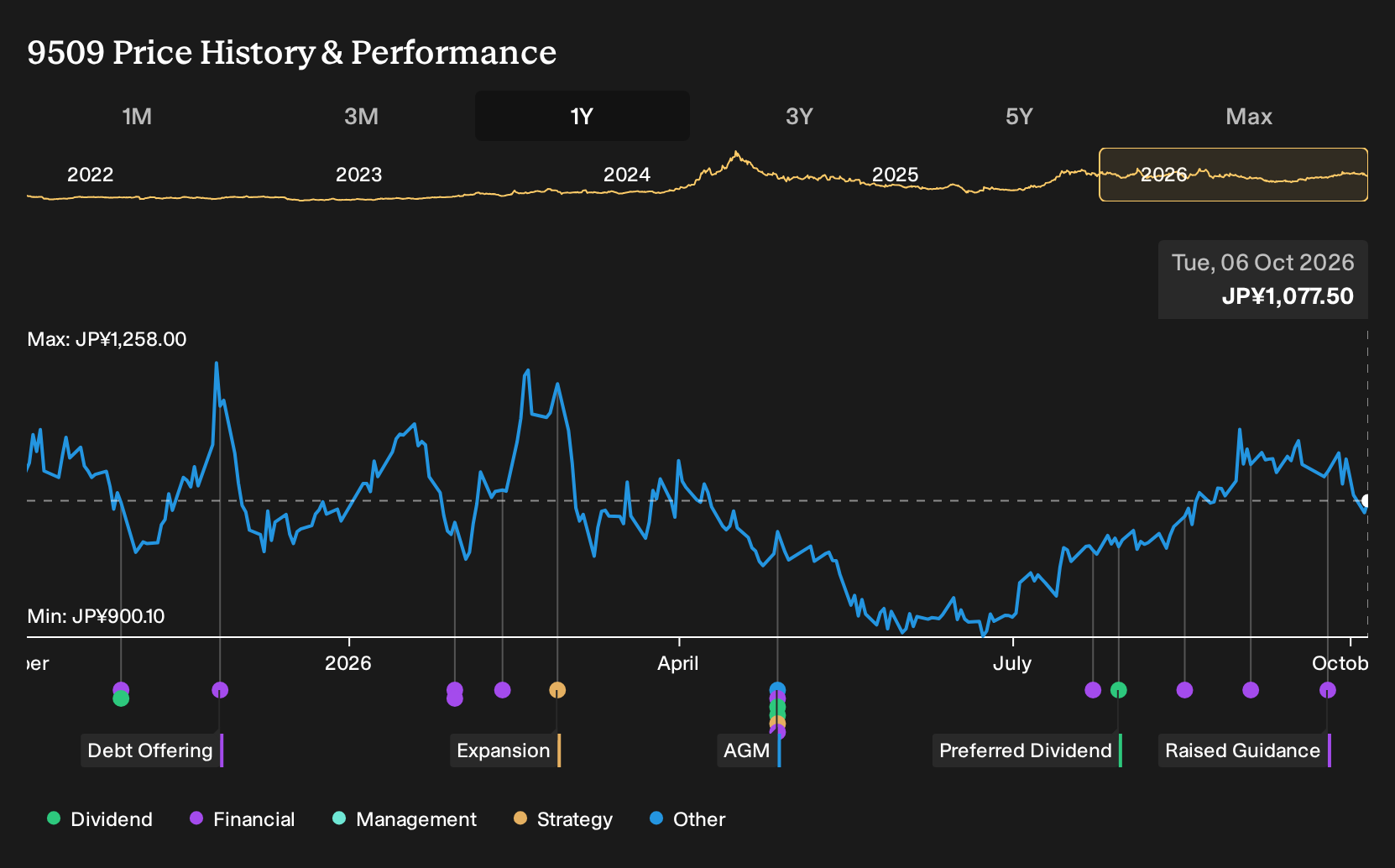
Task: Toggle the Management legend filter
Action: coord(405,819)
